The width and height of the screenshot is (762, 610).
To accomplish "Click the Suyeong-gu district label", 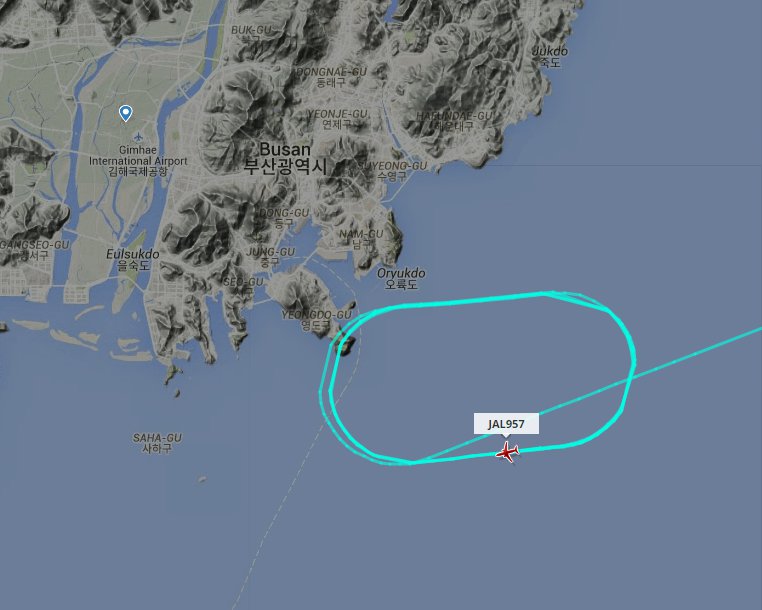I will [x=393, y=171].
